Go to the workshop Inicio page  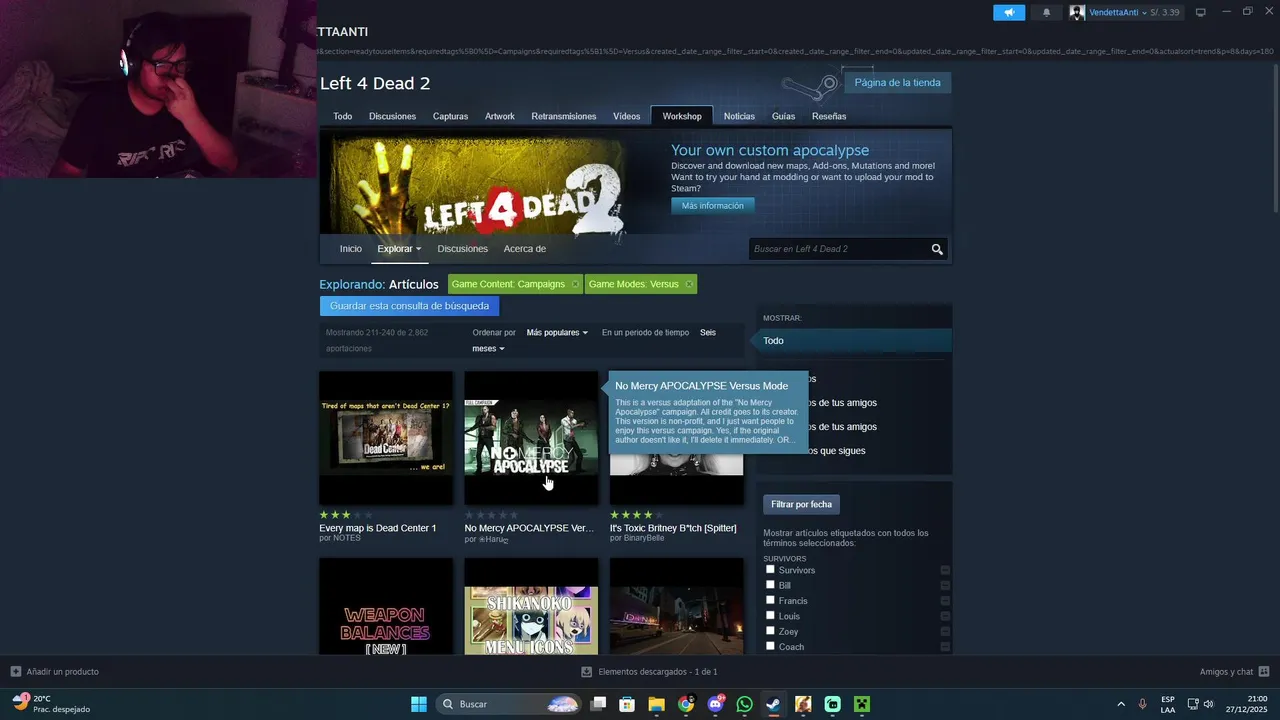click(x=351, y=249)
